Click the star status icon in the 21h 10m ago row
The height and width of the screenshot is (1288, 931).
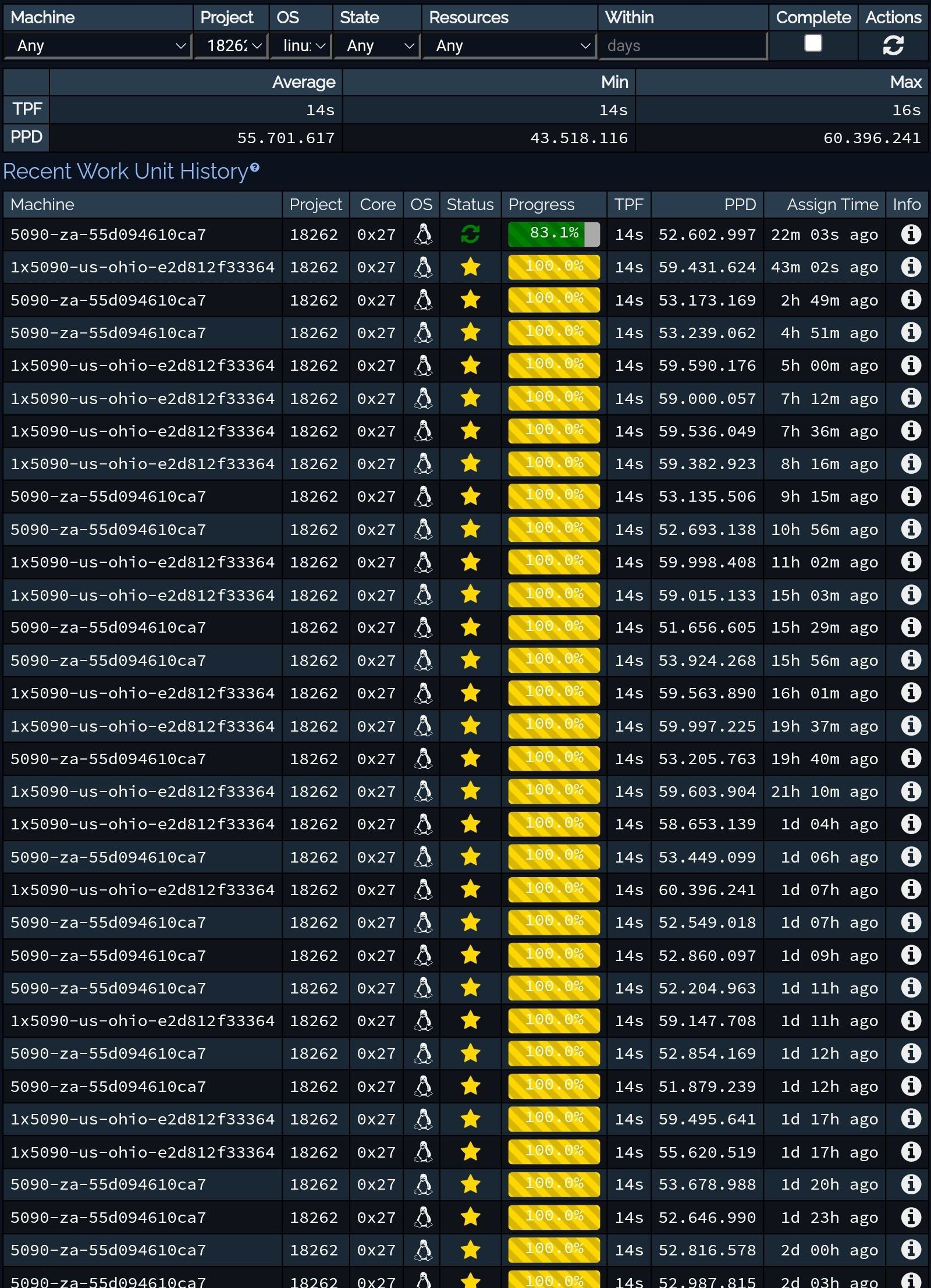[x=470, y=791]
